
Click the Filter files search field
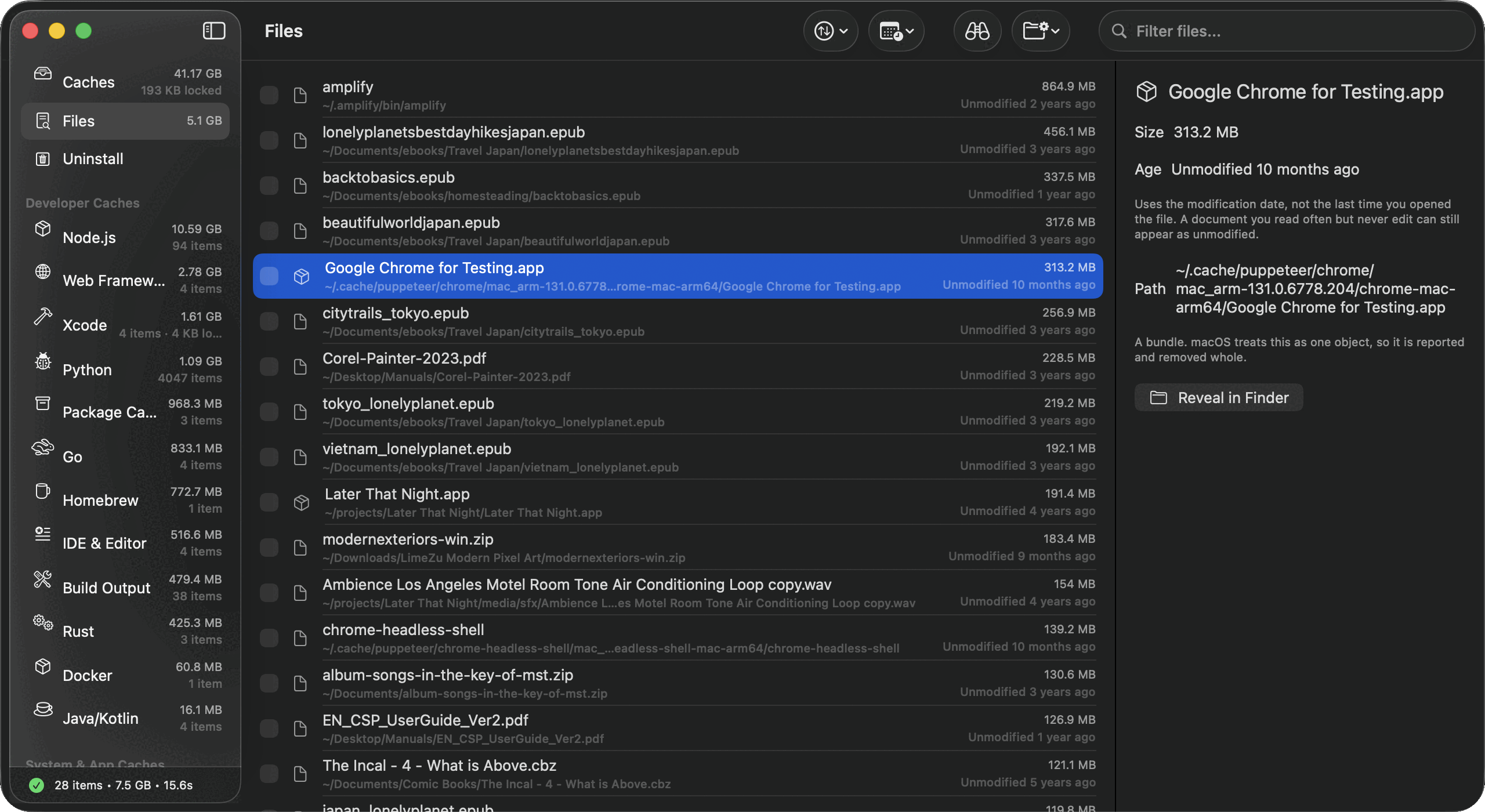coord(1287,31)
